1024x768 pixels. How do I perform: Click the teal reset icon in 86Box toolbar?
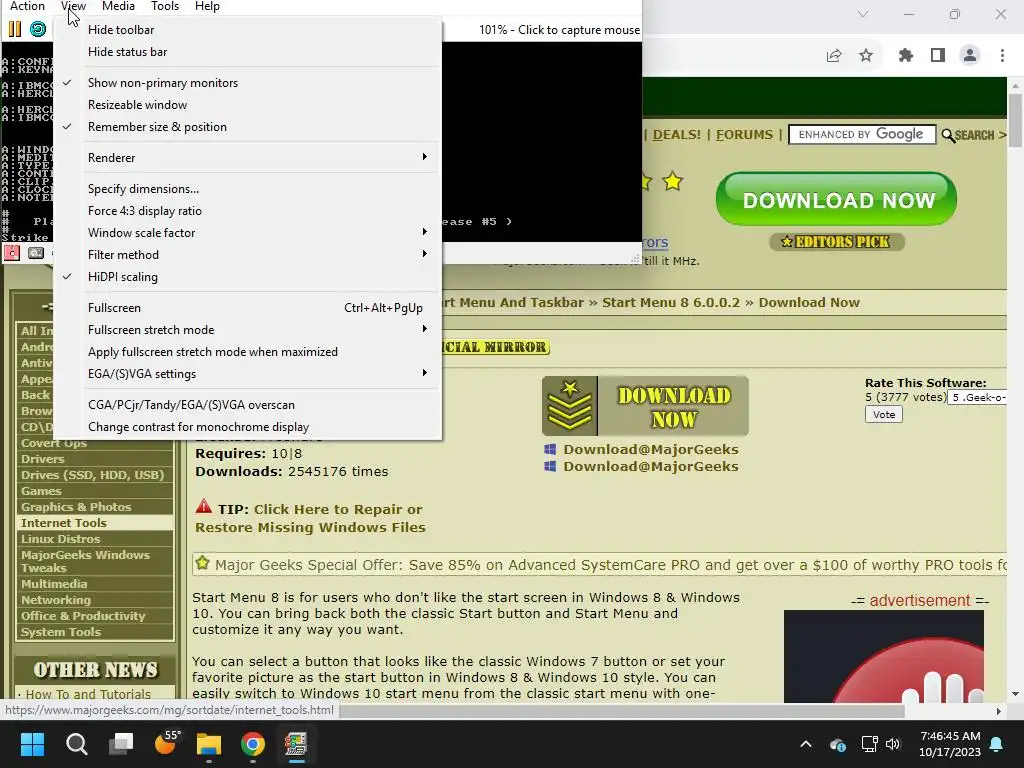38,29
